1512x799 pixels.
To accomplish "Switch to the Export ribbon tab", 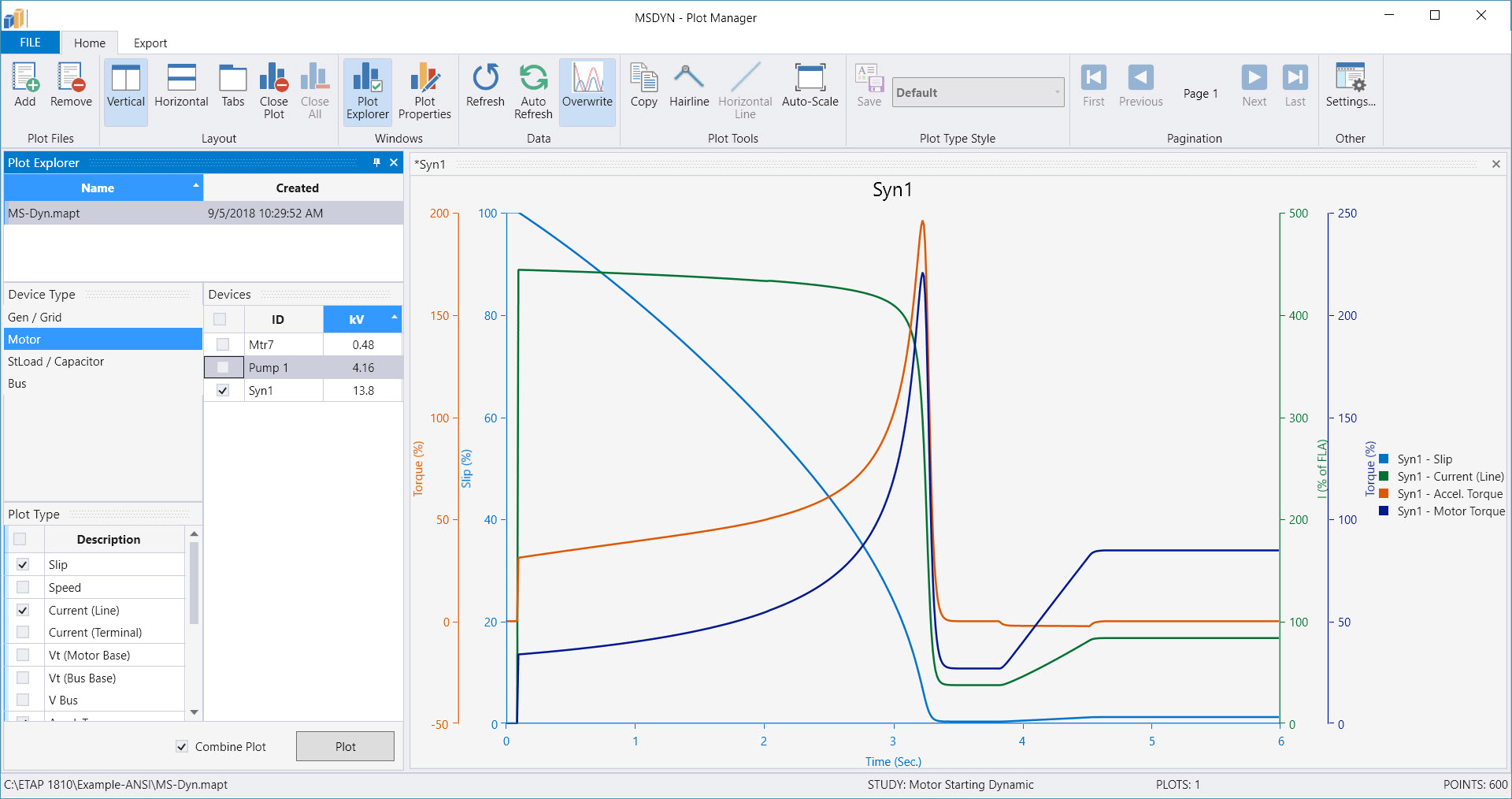I will (150, 43).
